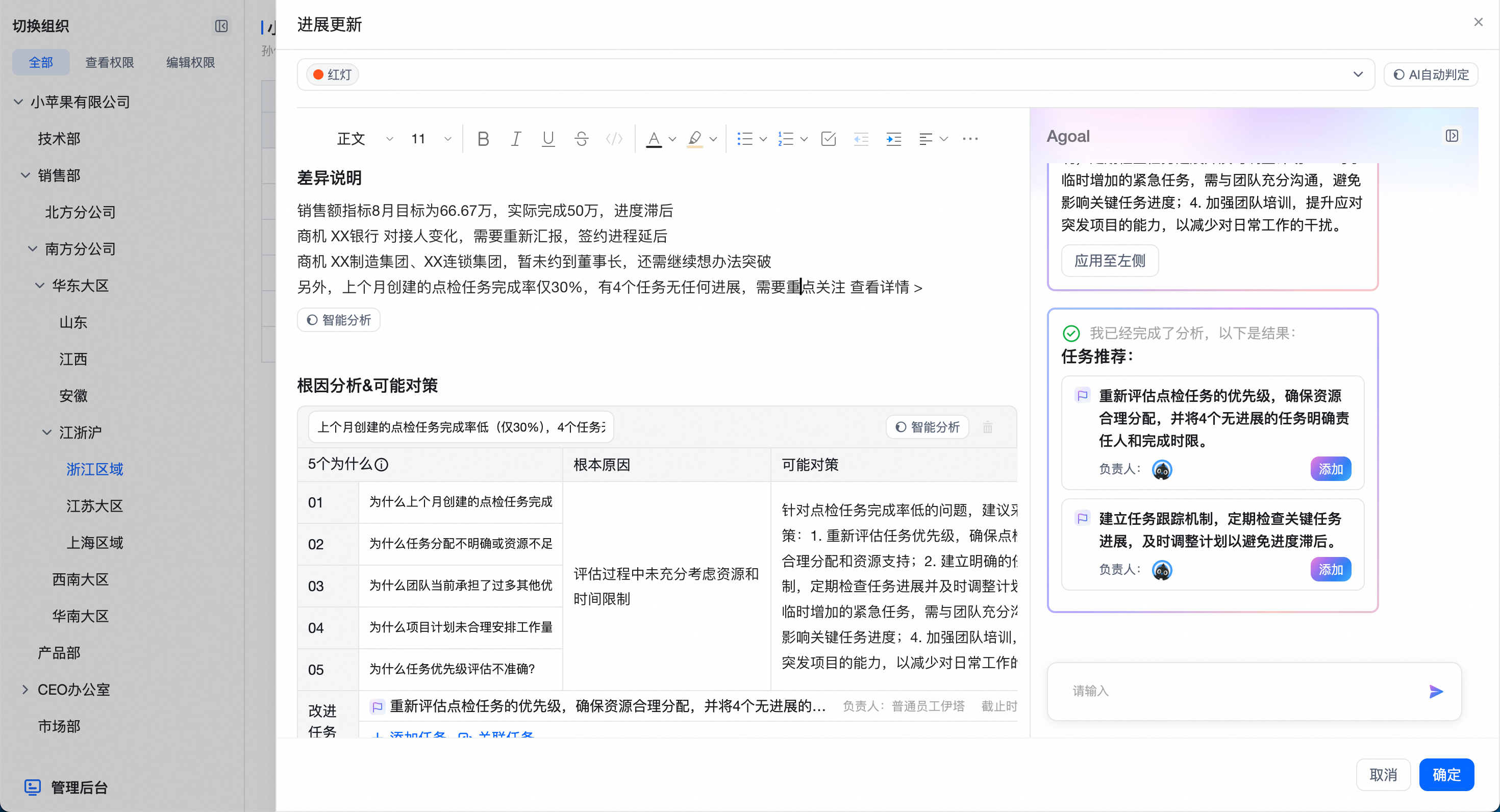Apply strikethrough formatting
This screenshot has height=812, width=1500.
pos(581,139)
